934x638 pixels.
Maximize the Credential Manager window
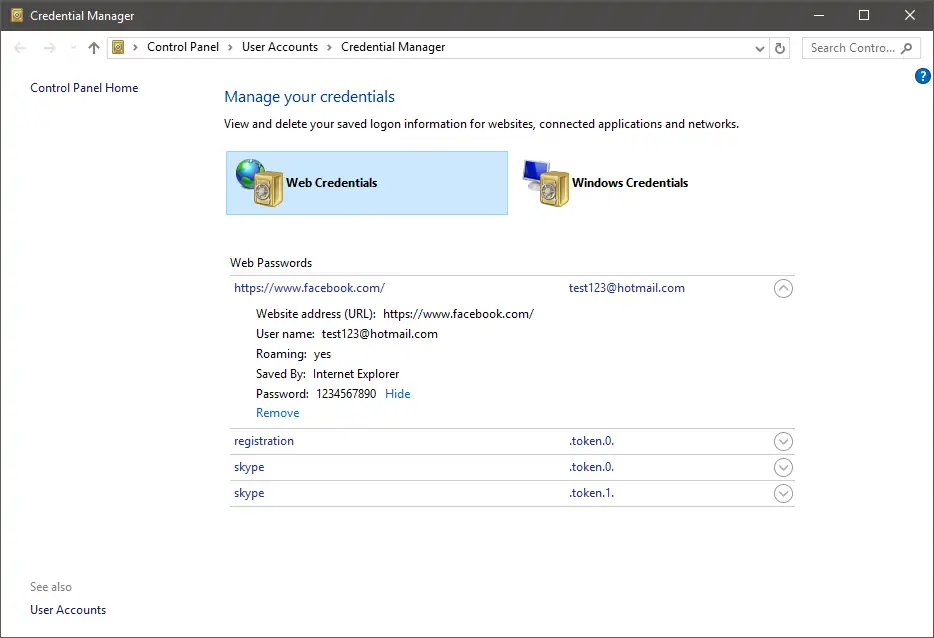(x=864, y=15)
